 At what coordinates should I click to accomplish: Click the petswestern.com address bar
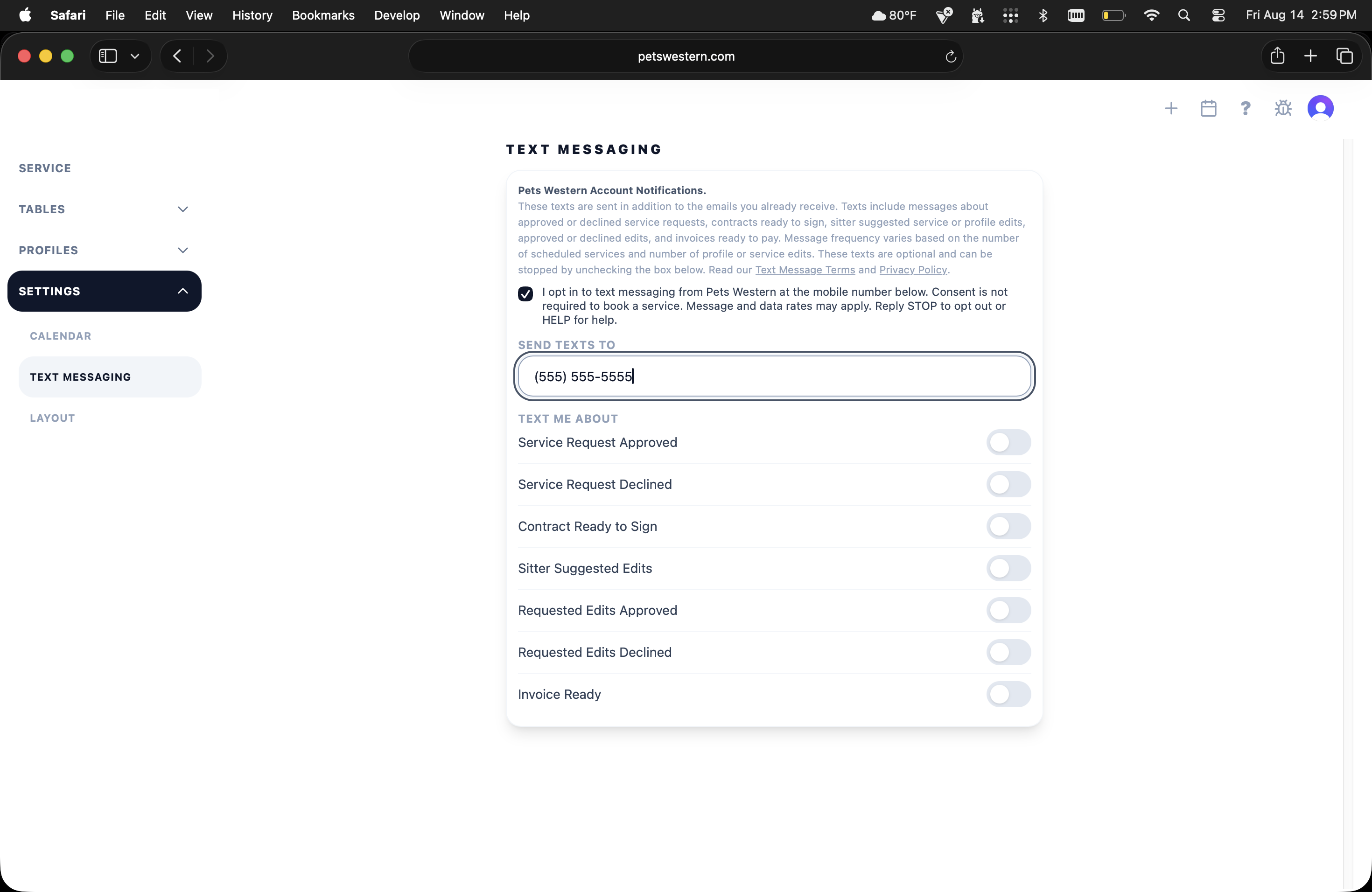click(686, 56)
